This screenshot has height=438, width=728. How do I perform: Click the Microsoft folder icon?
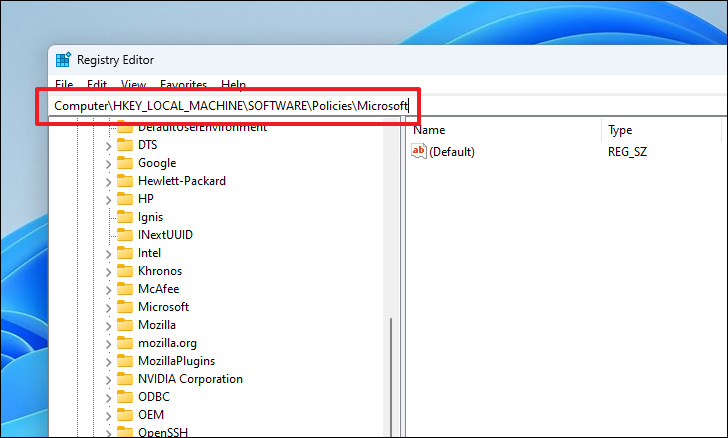tap(124, 307)
